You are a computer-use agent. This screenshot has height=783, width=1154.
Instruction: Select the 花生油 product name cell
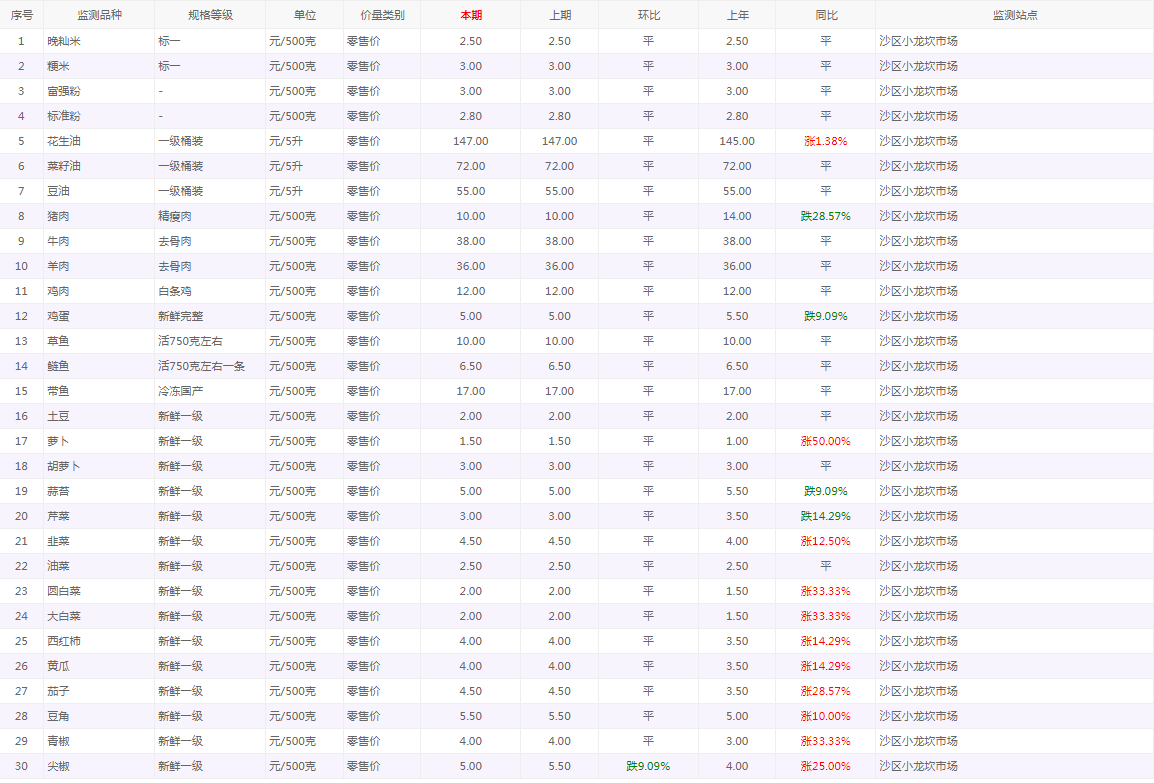[x=64, y=141]
